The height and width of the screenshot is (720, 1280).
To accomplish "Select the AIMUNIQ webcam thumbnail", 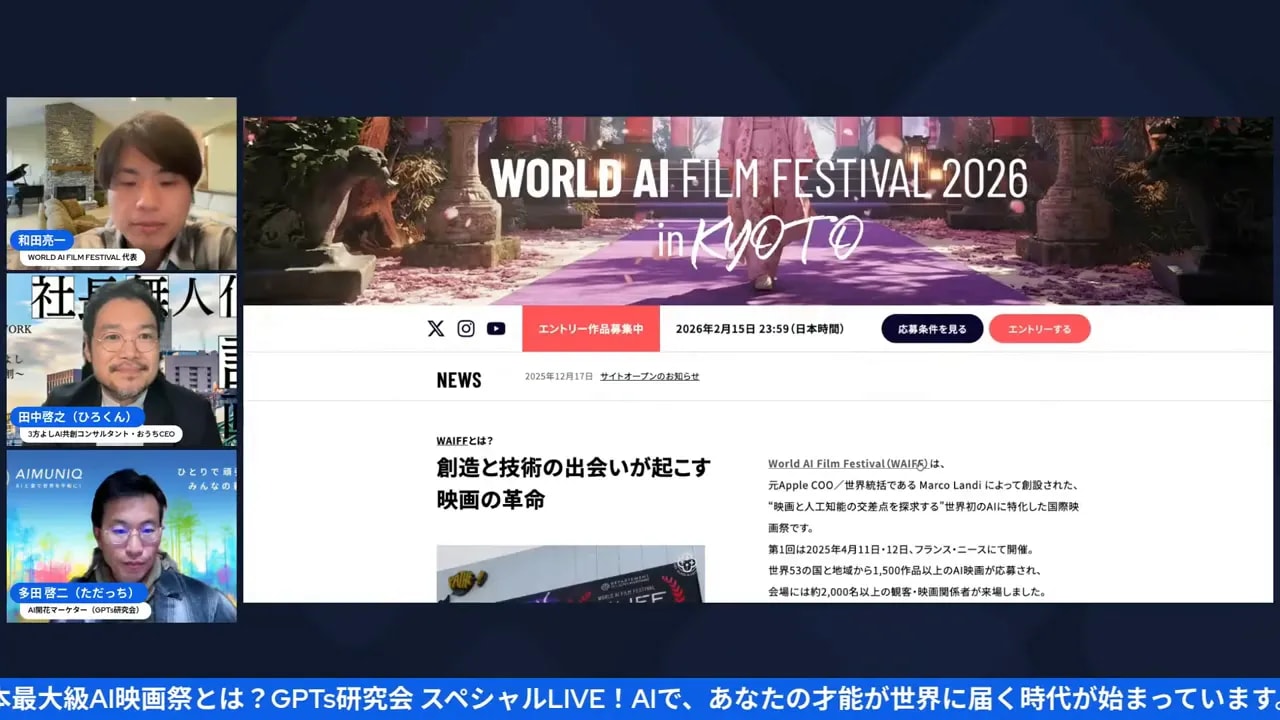I will tap(121, 537).
